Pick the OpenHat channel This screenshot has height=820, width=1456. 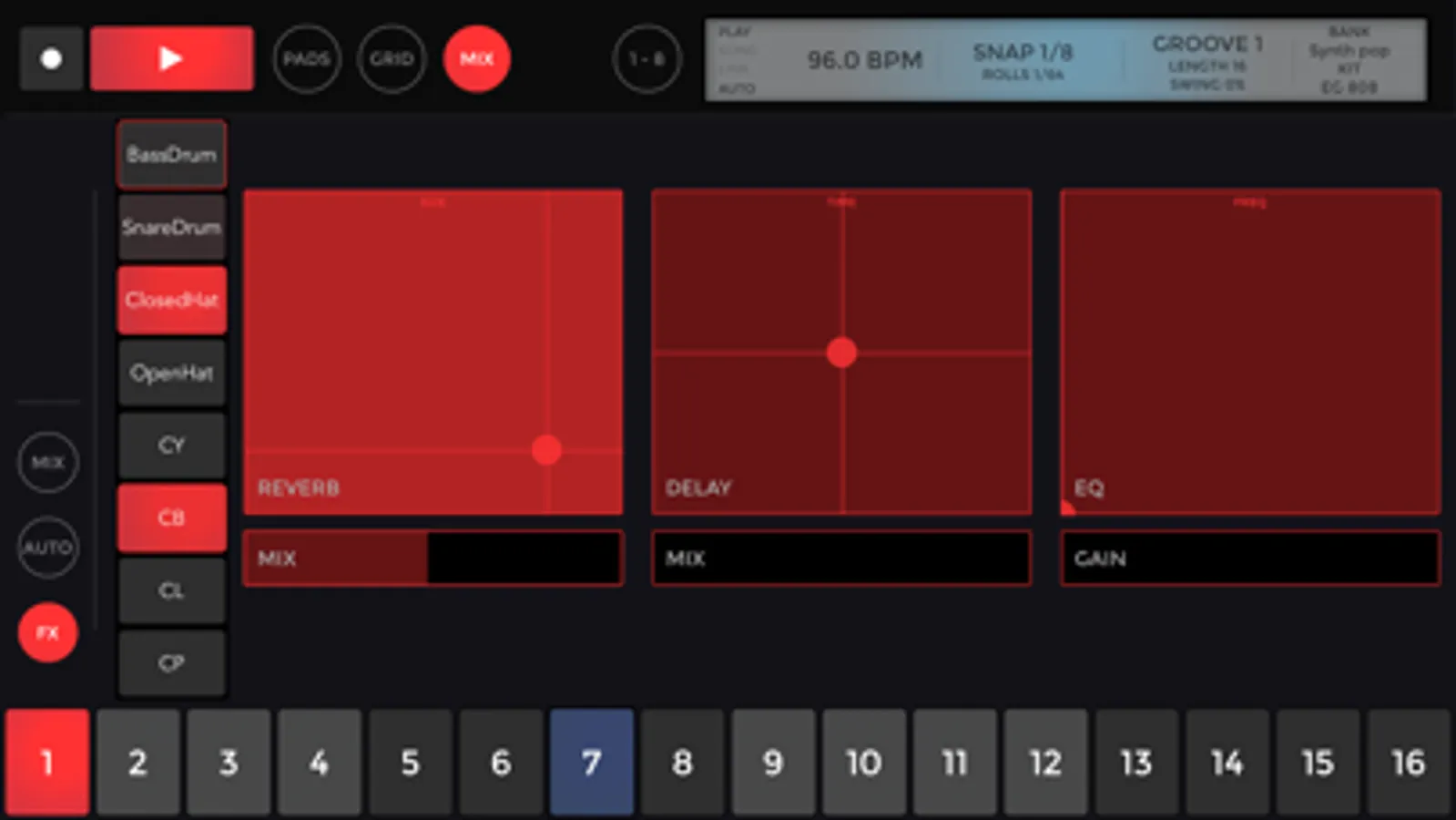172,373
